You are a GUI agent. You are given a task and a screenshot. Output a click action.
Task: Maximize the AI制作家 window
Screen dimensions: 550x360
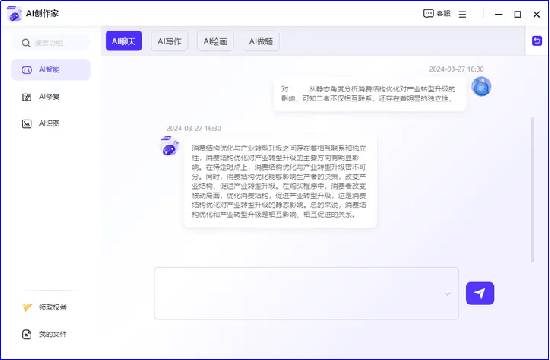[517, 14]
